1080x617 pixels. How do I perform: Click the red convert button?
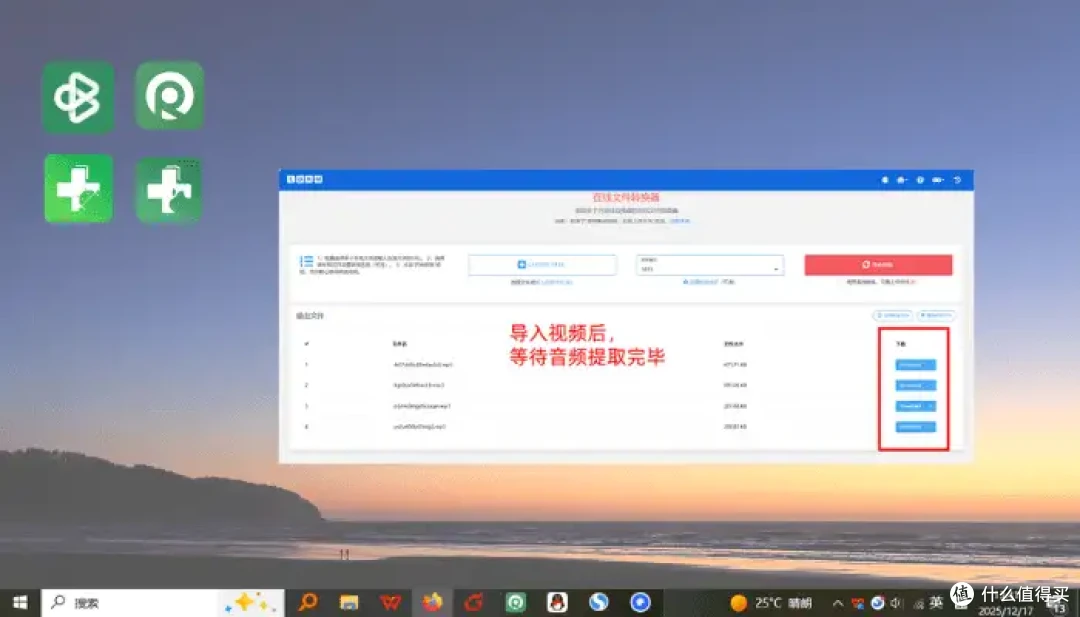(878, 264)
